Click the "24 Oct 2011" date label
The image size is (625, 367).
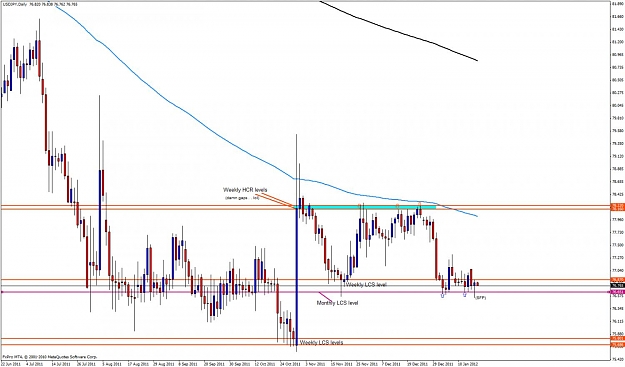pyautogui.click(x=290, y=364)
